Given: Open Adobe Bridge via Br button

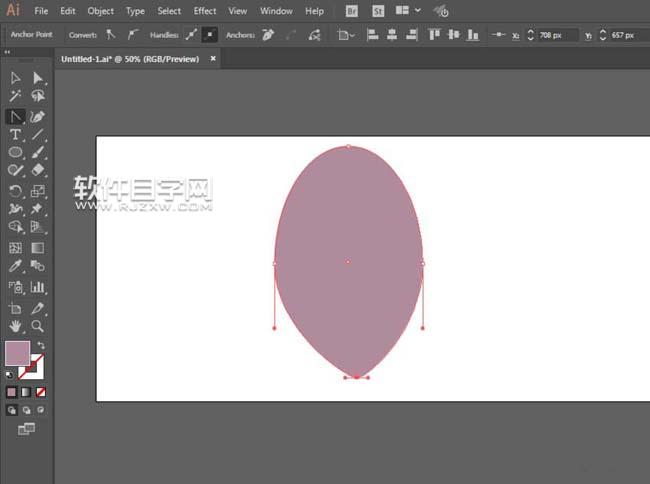Looking at the screenshot, I should click(x=352, y=11).
